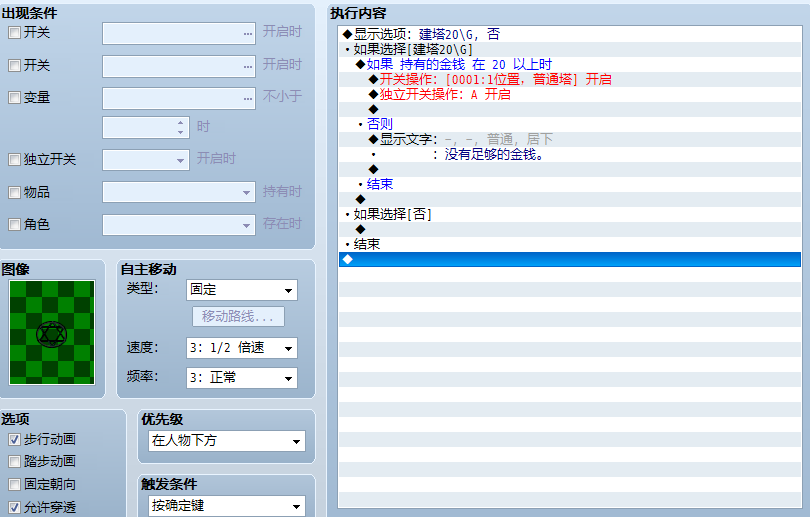Select the 如果 持有的金钱 在 20 以上时 line
The width and height of the screenshot is (810, 517).
570,64
